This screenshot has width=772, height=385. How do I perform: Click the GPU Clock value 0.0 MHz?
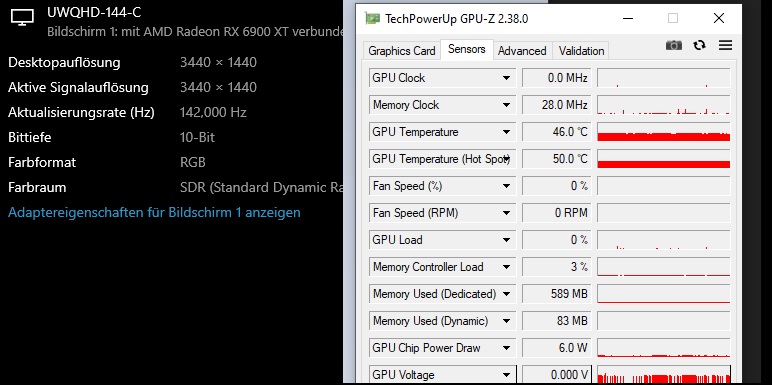556,78
